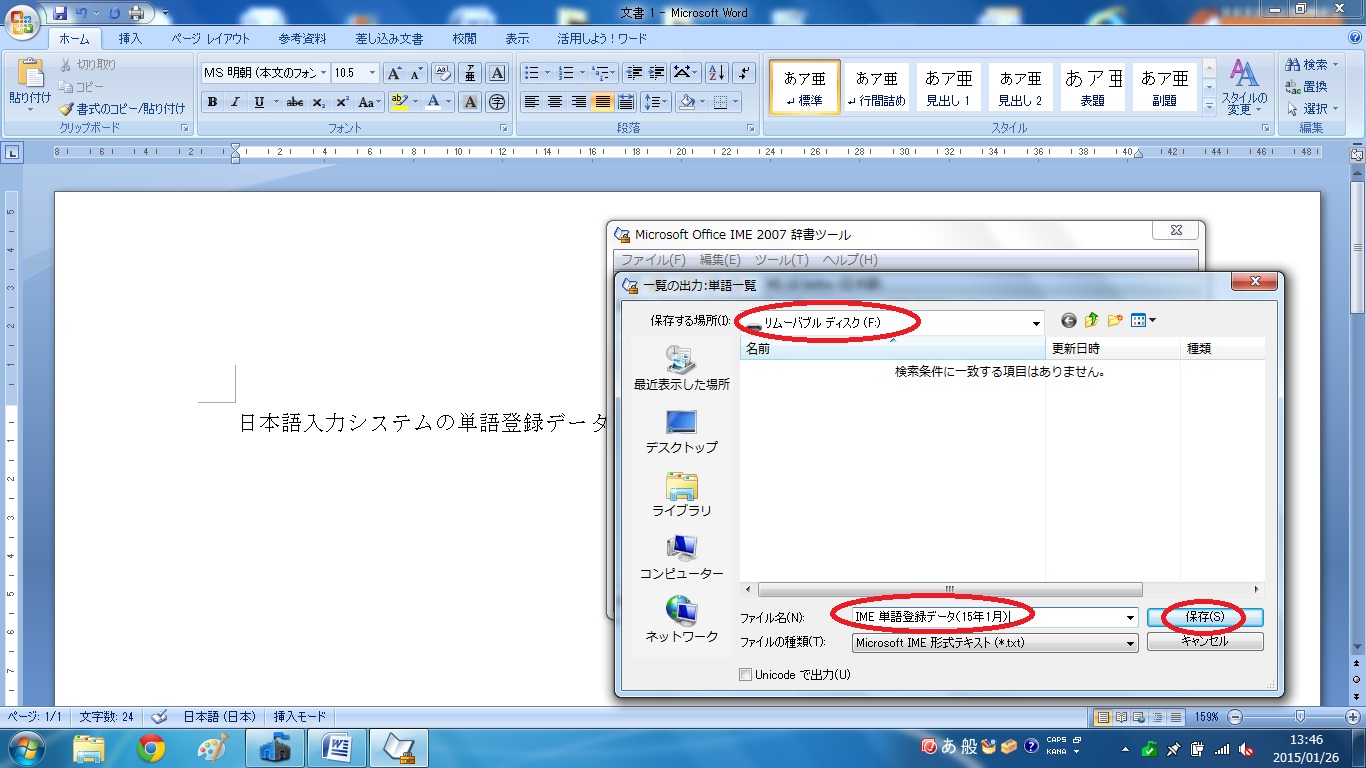Click the zoom slider handle
This screenshot has width=1366, height=768.
pyautogui.click(x=1300, y=717)
